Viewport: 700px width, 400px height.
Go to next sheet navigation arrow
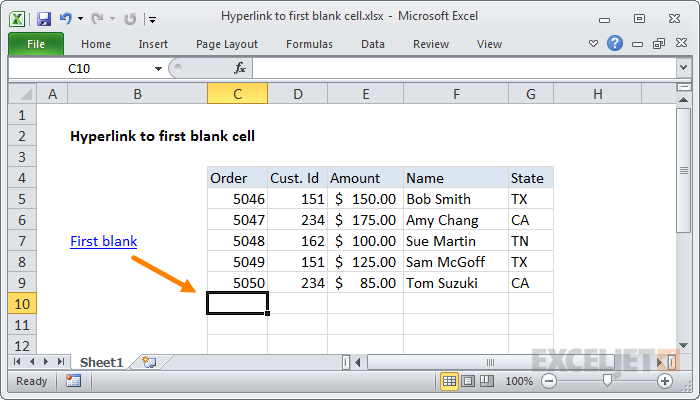(x=46, y=362)
